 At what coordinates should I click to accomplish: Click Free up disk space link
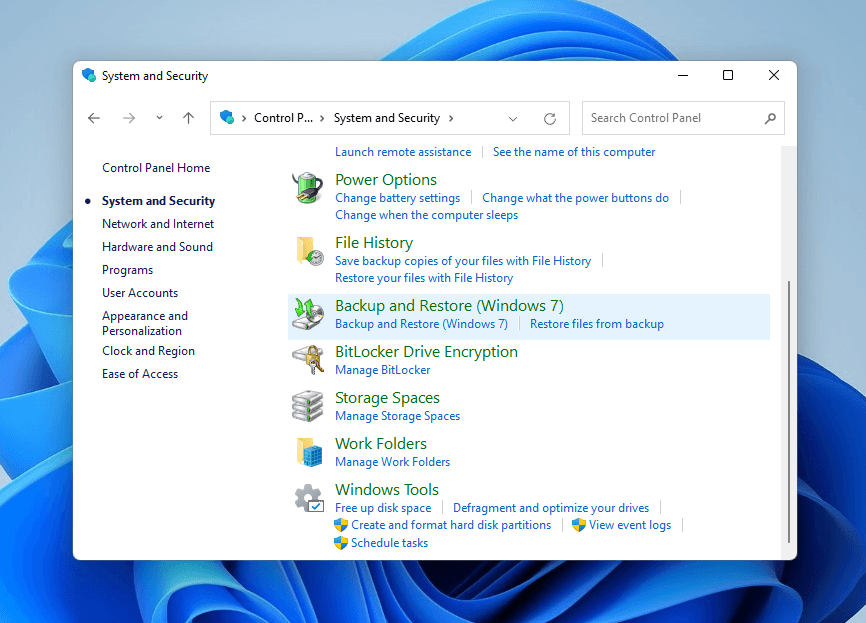(x=383, y=508)
